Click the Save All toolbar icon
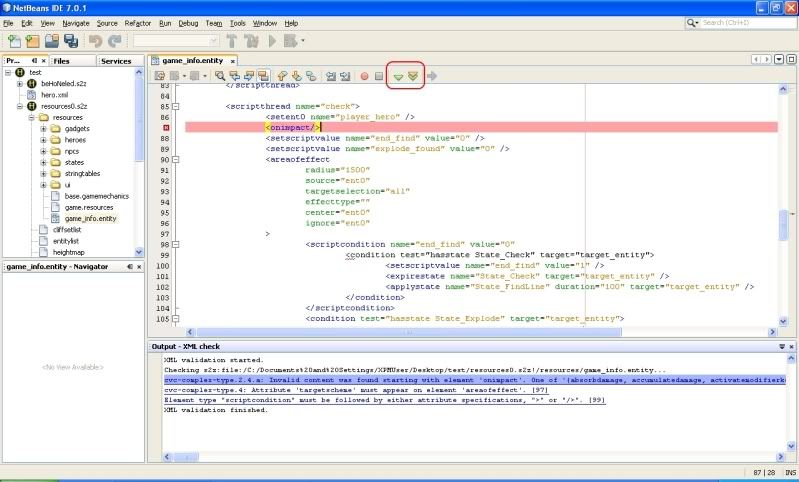The height and width of the screenshot is (482, 799). (71, 41)
